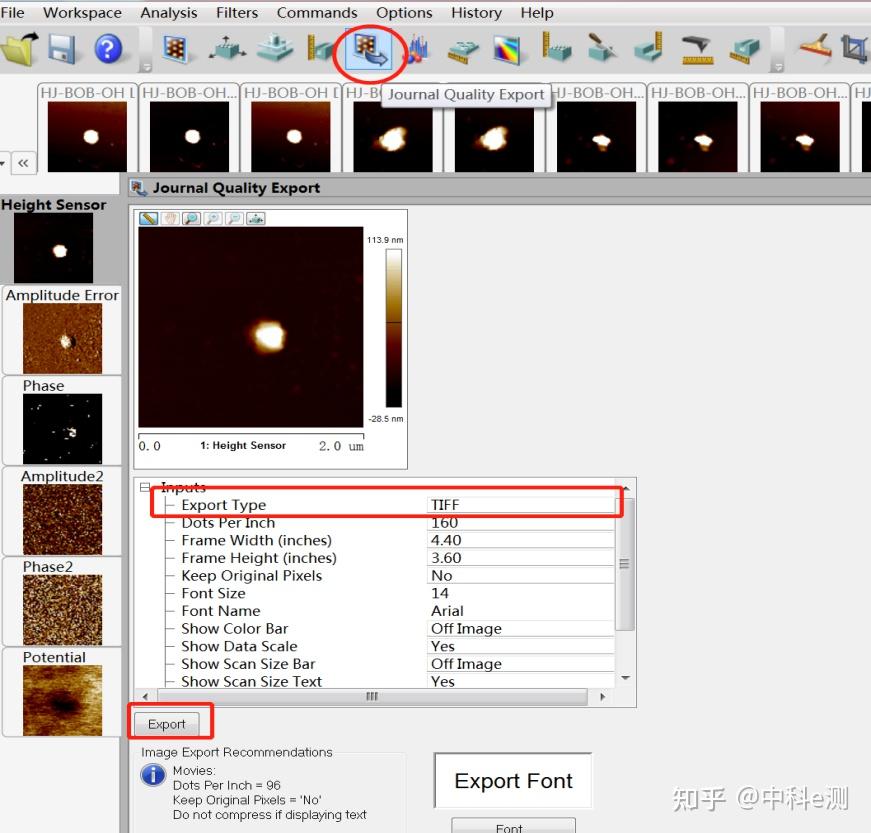Image resolution: width=871 pixels, height=833 pixels.
Task: Click the zoom in magnifier with plus
Action: tap(213, 218)
